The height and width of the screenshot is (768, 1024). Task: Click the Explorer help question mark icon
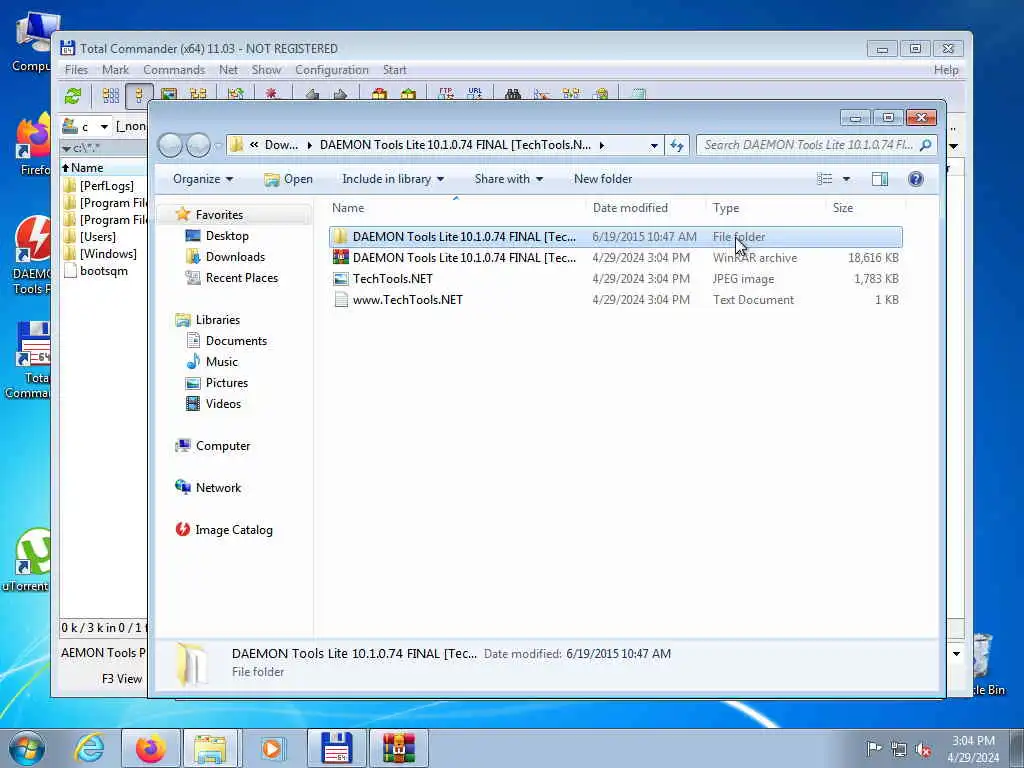coord(916,179)
